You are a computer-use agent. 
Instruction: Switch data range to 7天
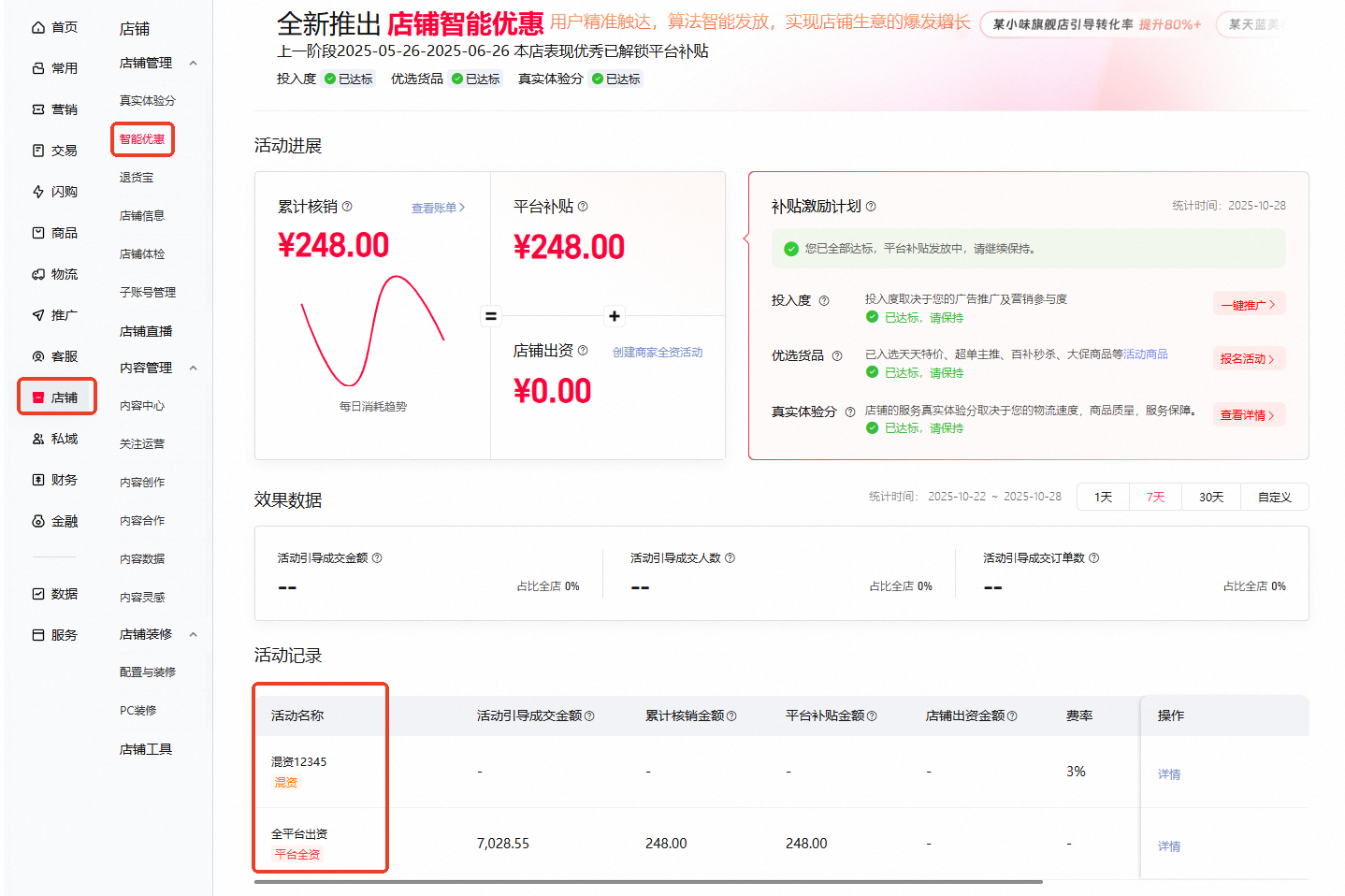(x=1156, y=498)
